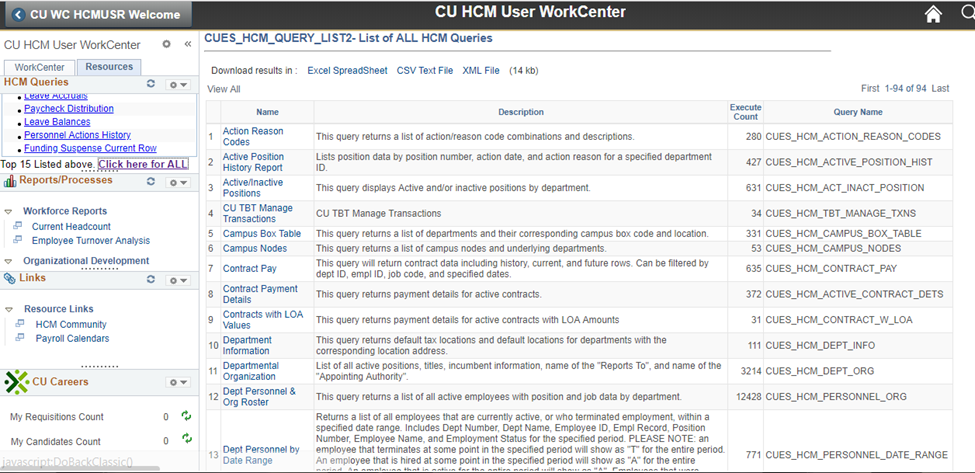Open Contract Pay query
The image size is (975, 473).
click(x=250, y=269)
